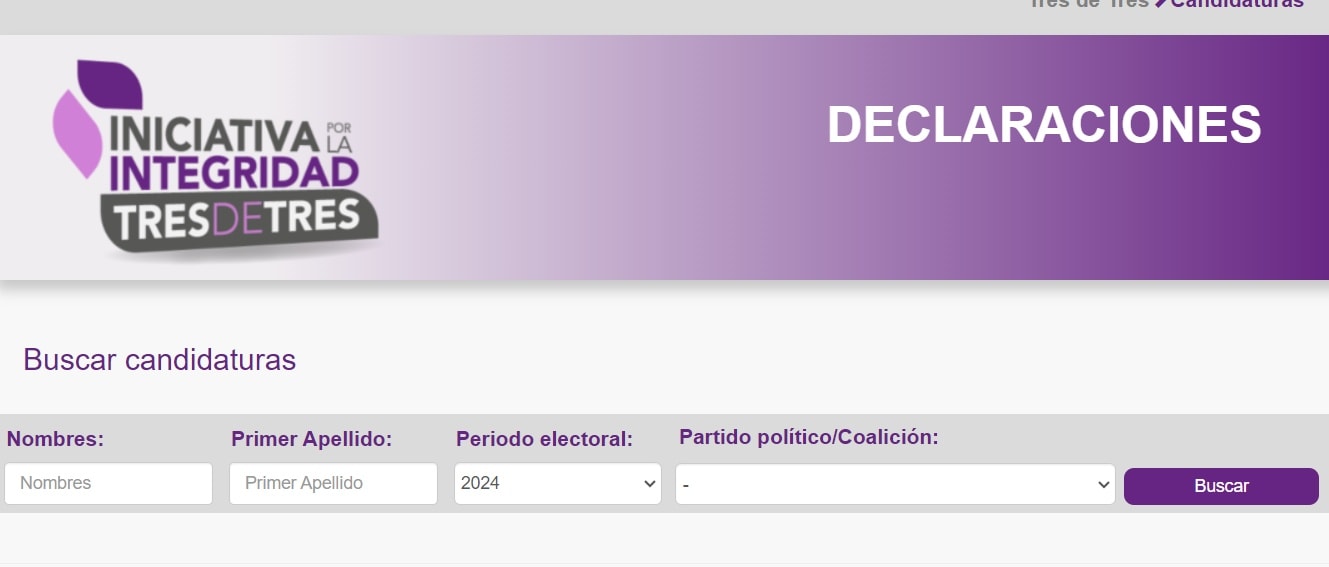Click the breadcrumb separator arrow before Candidaturas

[1161, 3]
